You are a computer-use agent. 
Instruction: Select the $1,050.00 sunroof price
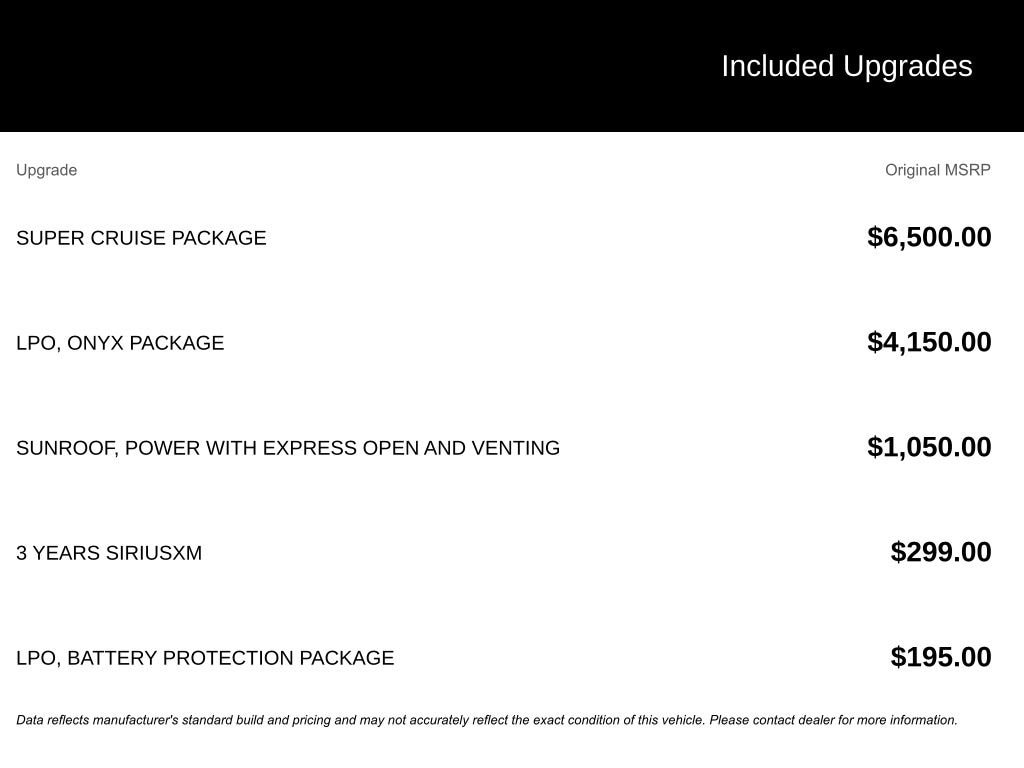[x=929, y=447]
